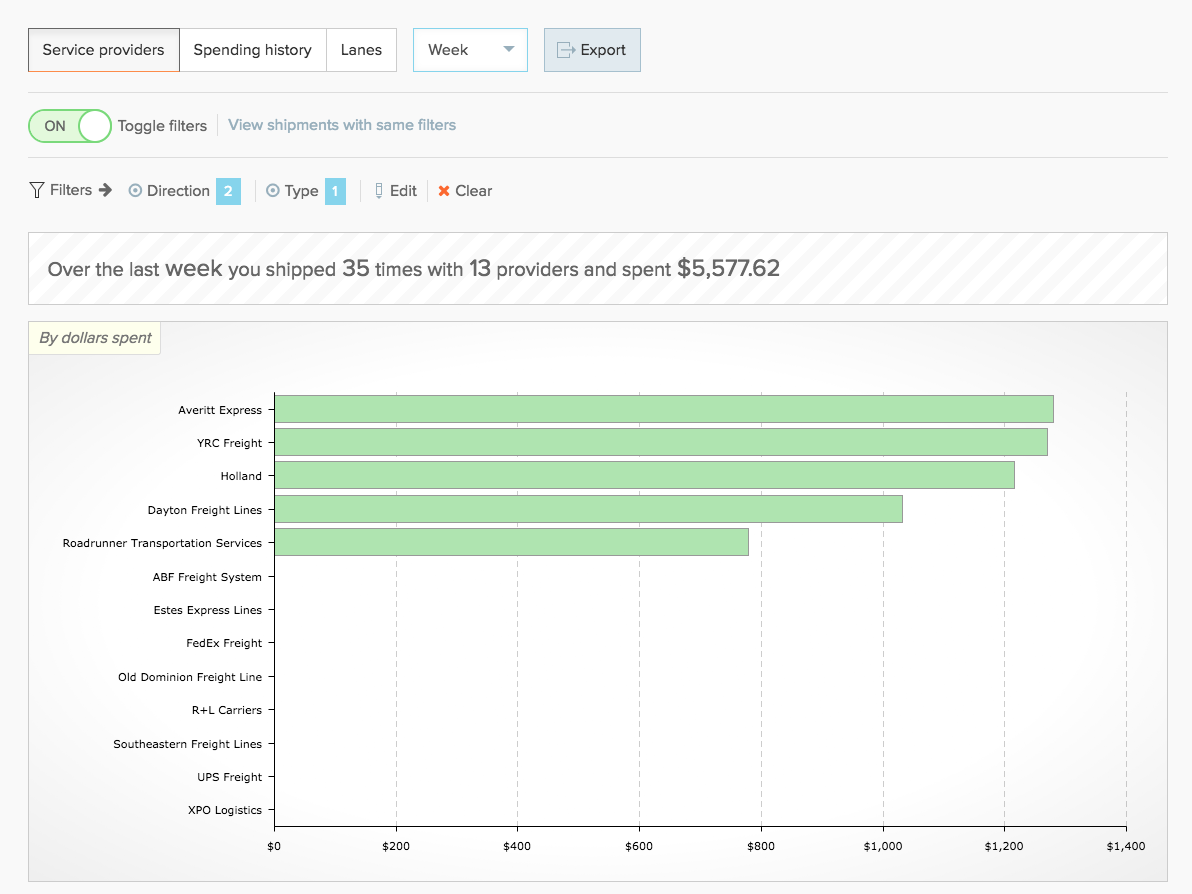Click the Toggle filters label
This screenshot has height=894, width=1192.
pyautogui.click(x=162, y=126)
